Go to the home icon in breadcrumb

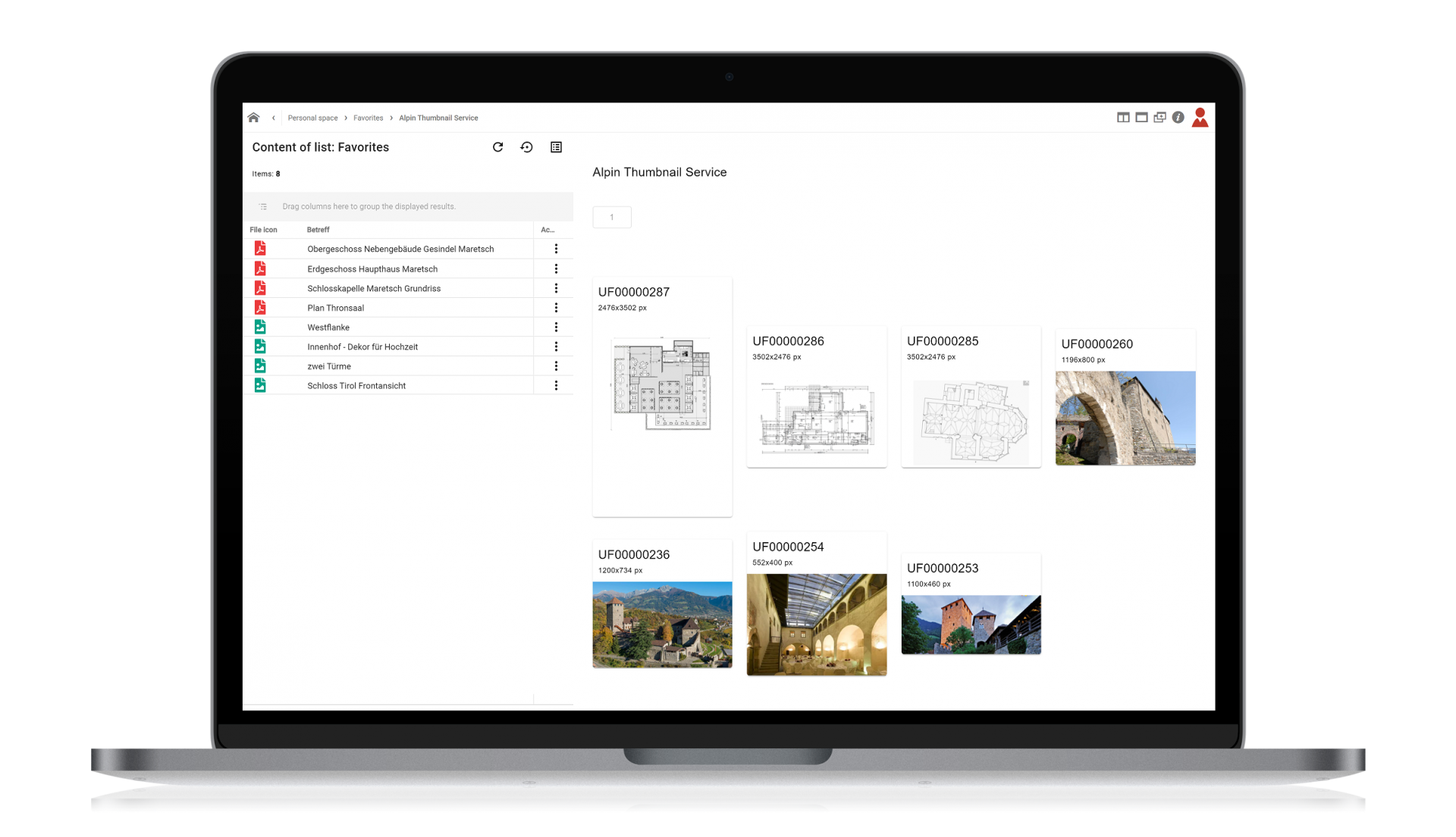253,118
